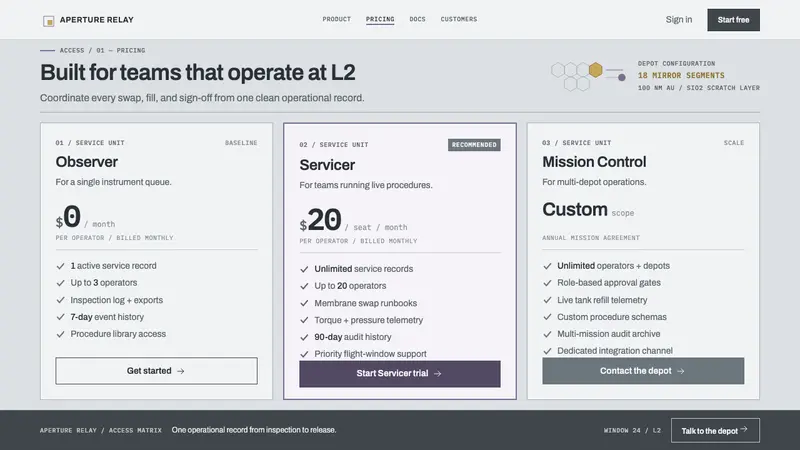This screenshot has width=800, height=450.
Task: Click 'For teams running live procedures.' text
Action: click(x=366, y=185)
